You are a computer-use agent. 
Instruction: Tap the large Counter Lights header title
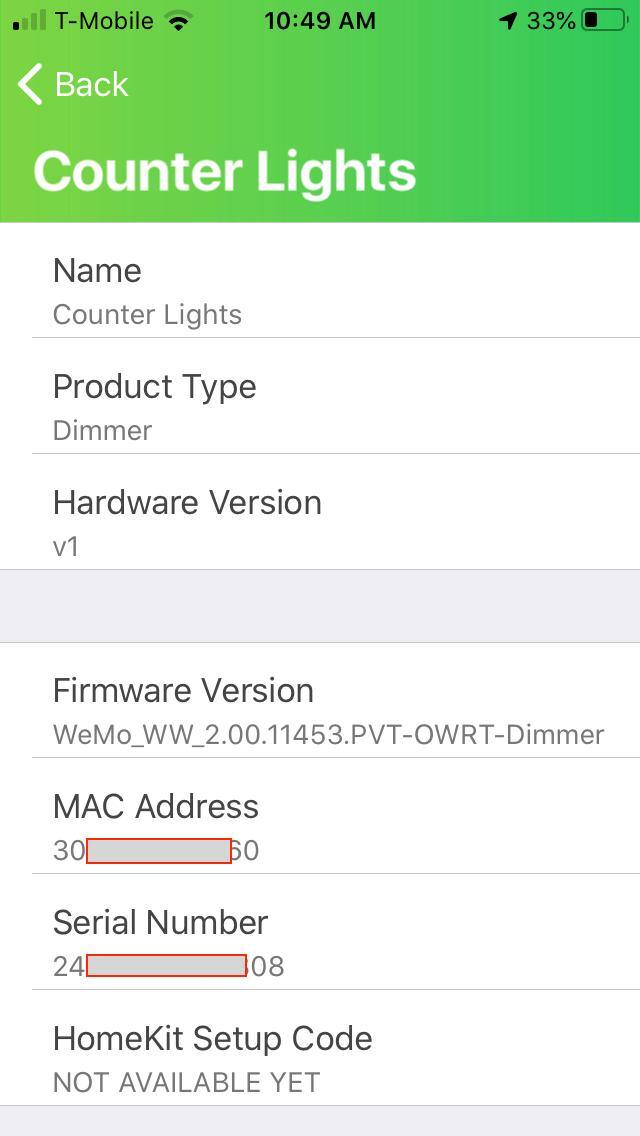tap(225, 171)
